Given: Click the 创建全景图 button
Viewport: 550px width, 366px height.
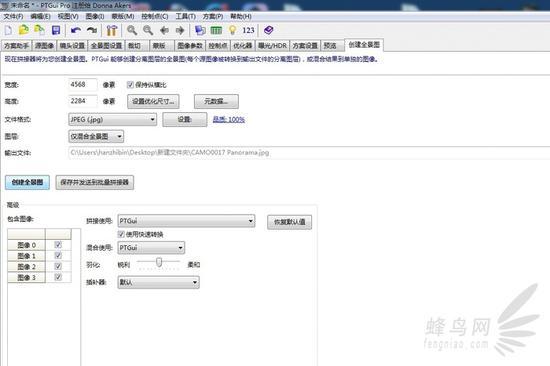Looking at the screenshot, I should (x=27, y=182).
